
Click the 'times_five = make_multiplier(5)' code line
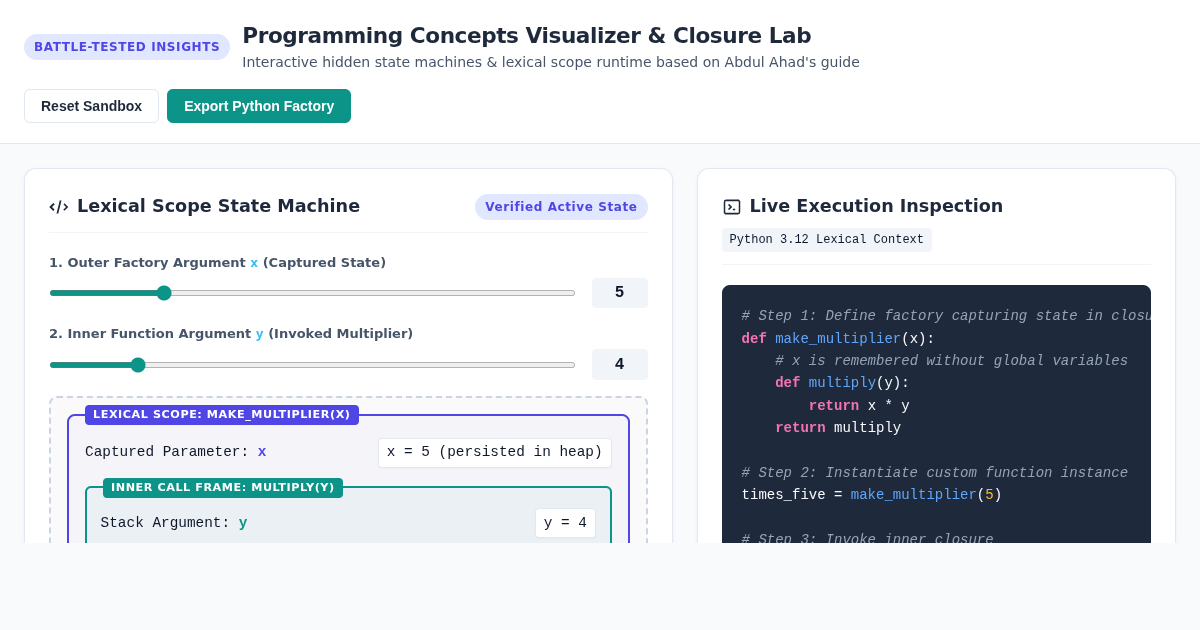tap(871, 495)
